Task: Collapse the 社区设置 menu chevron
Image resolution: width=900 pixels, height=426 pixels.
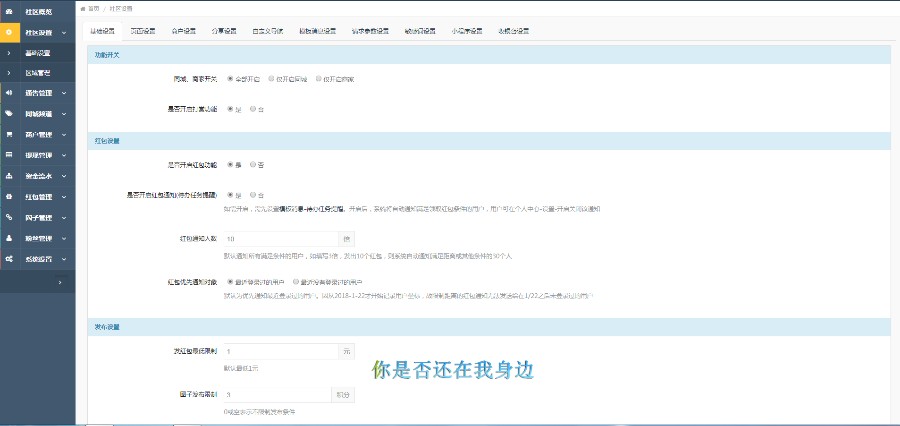Action: 64,33
